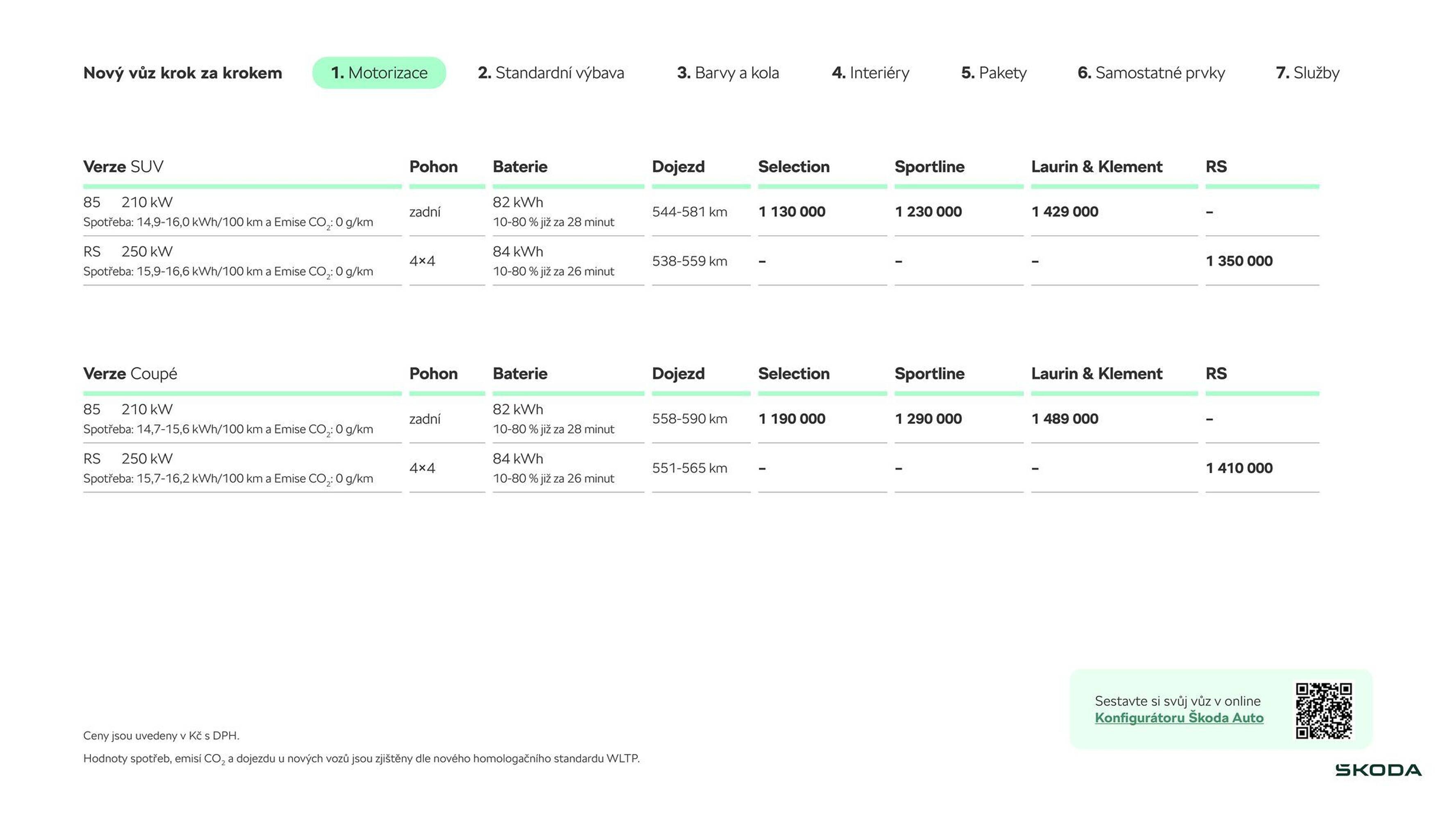Select SUV RS price 1 350 000

[x=1239, y=261]
